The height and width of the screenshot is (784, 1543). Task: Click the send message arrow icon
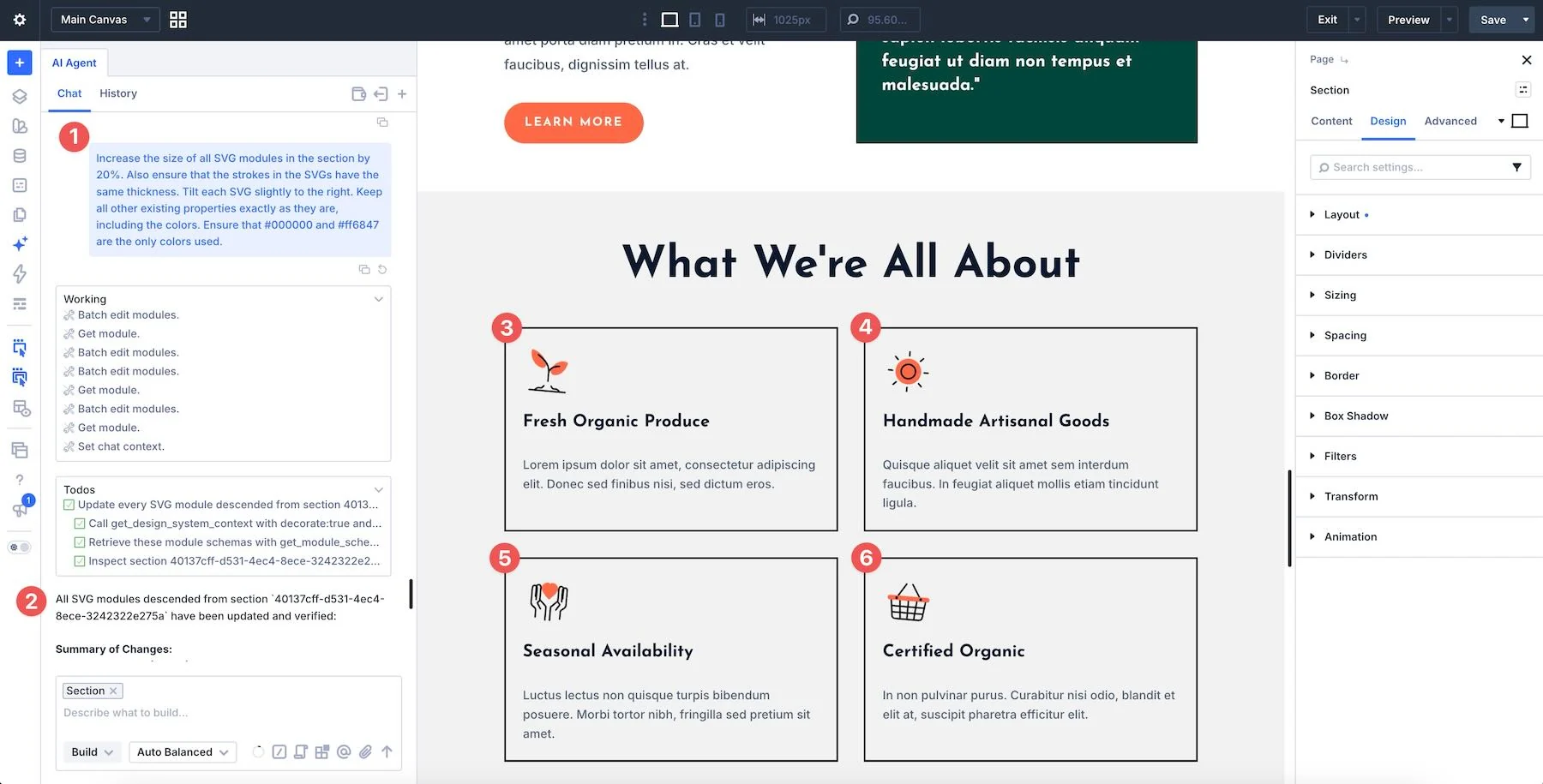pos(387,751)
